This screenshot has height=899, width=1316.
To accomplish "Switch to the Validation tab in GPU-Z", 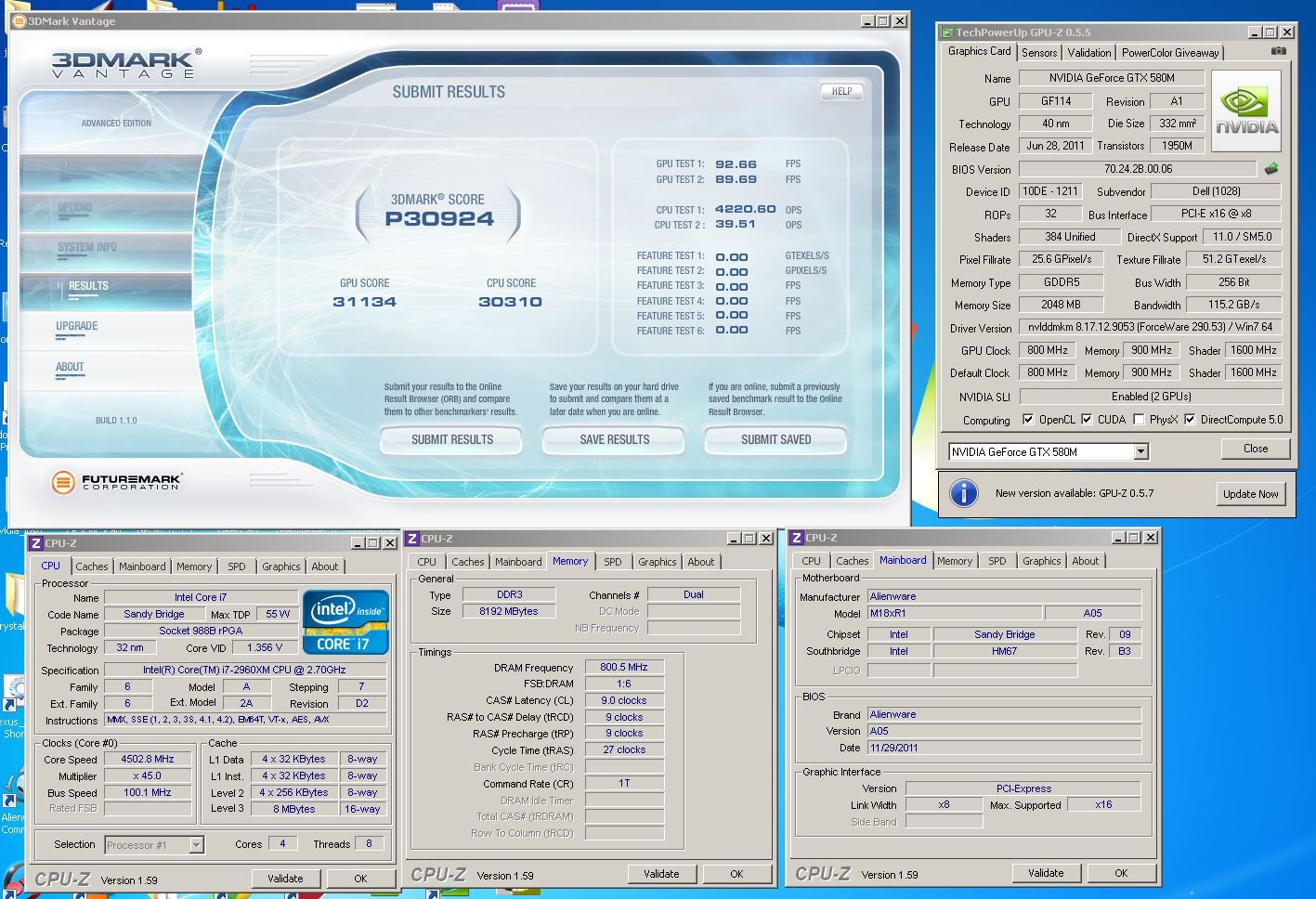I will 1088,53.
